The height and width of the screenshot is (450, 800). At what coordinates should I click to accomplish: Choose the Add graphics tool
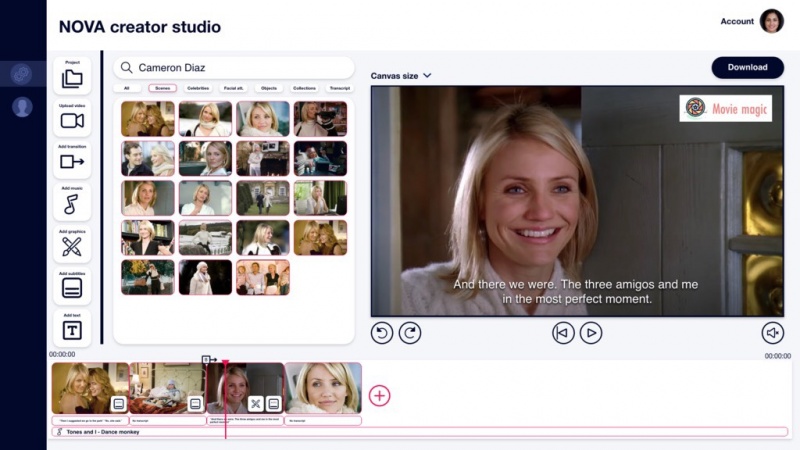coord(71,246)
